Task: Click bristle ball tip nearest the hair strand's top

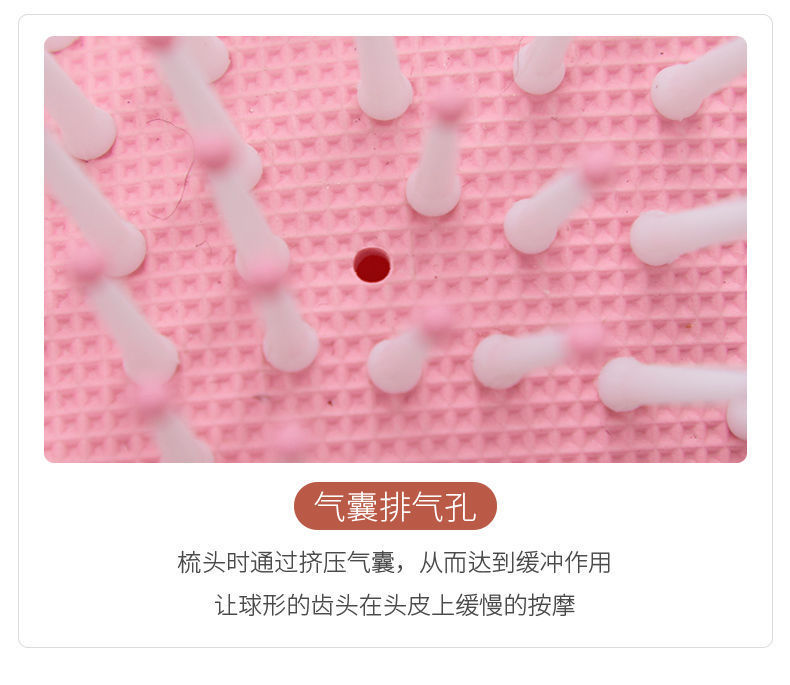Action: [90, 135]
